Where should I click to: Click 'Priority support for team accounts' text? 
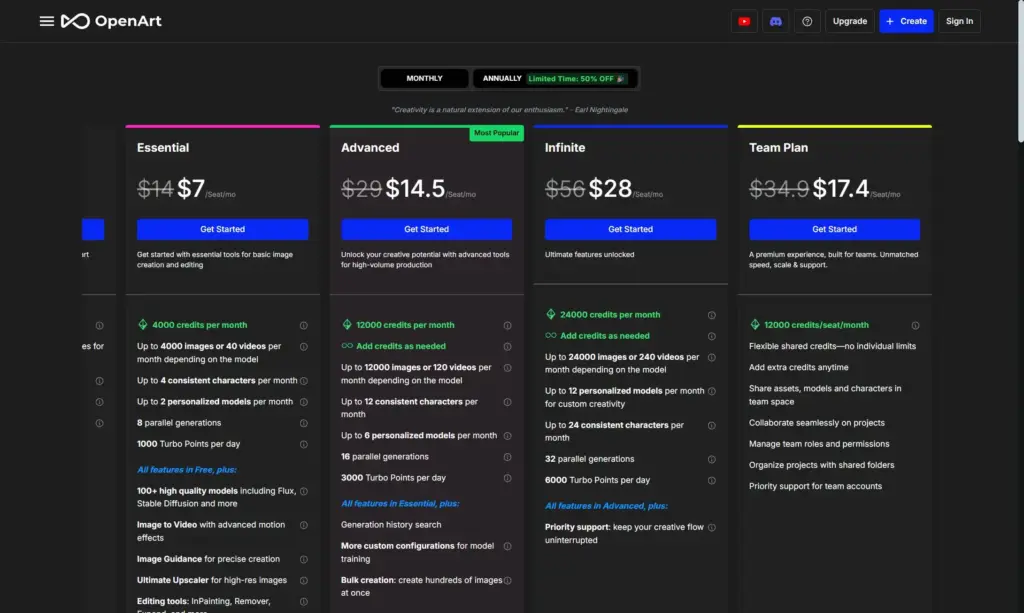pyautogui.click(x=815, y=486)
